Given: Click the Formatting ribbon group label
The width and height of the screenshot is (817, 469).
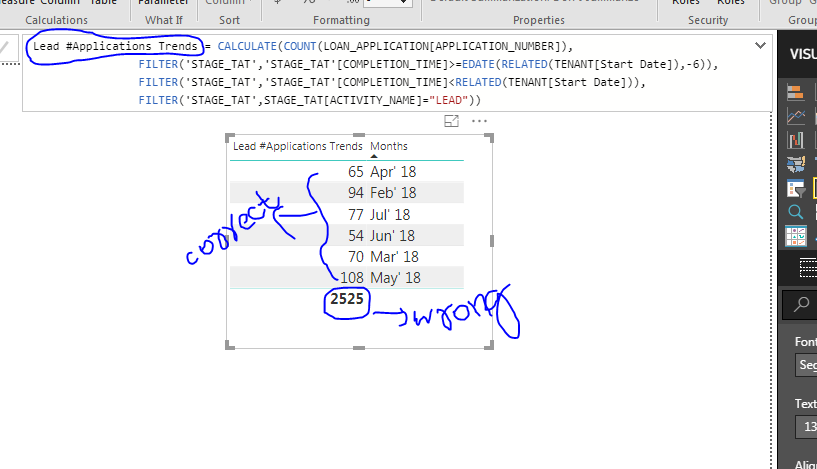Looking at the screenshot, I should tap(341, 20).
